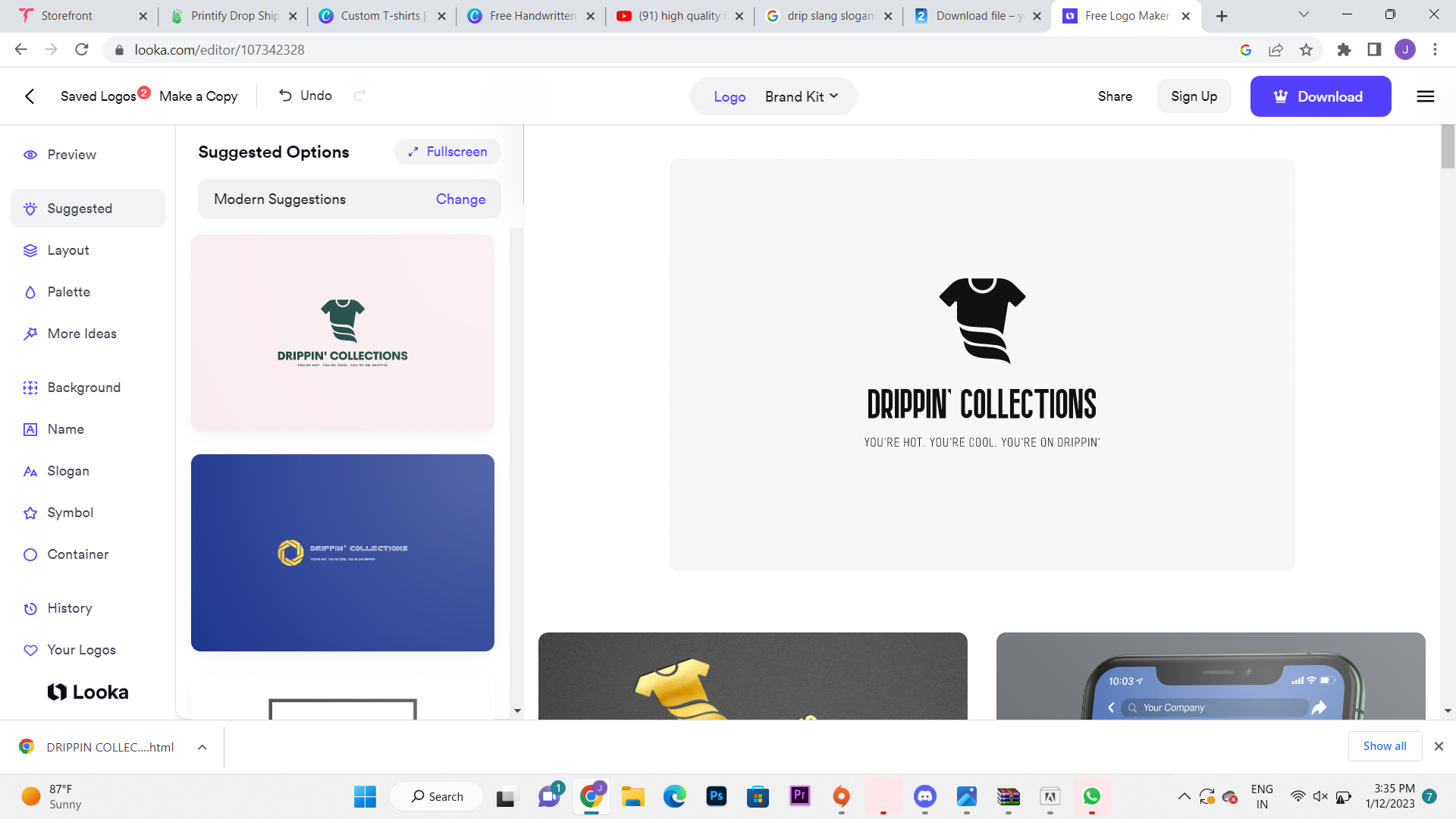Click the browser share page icon

1276,50
